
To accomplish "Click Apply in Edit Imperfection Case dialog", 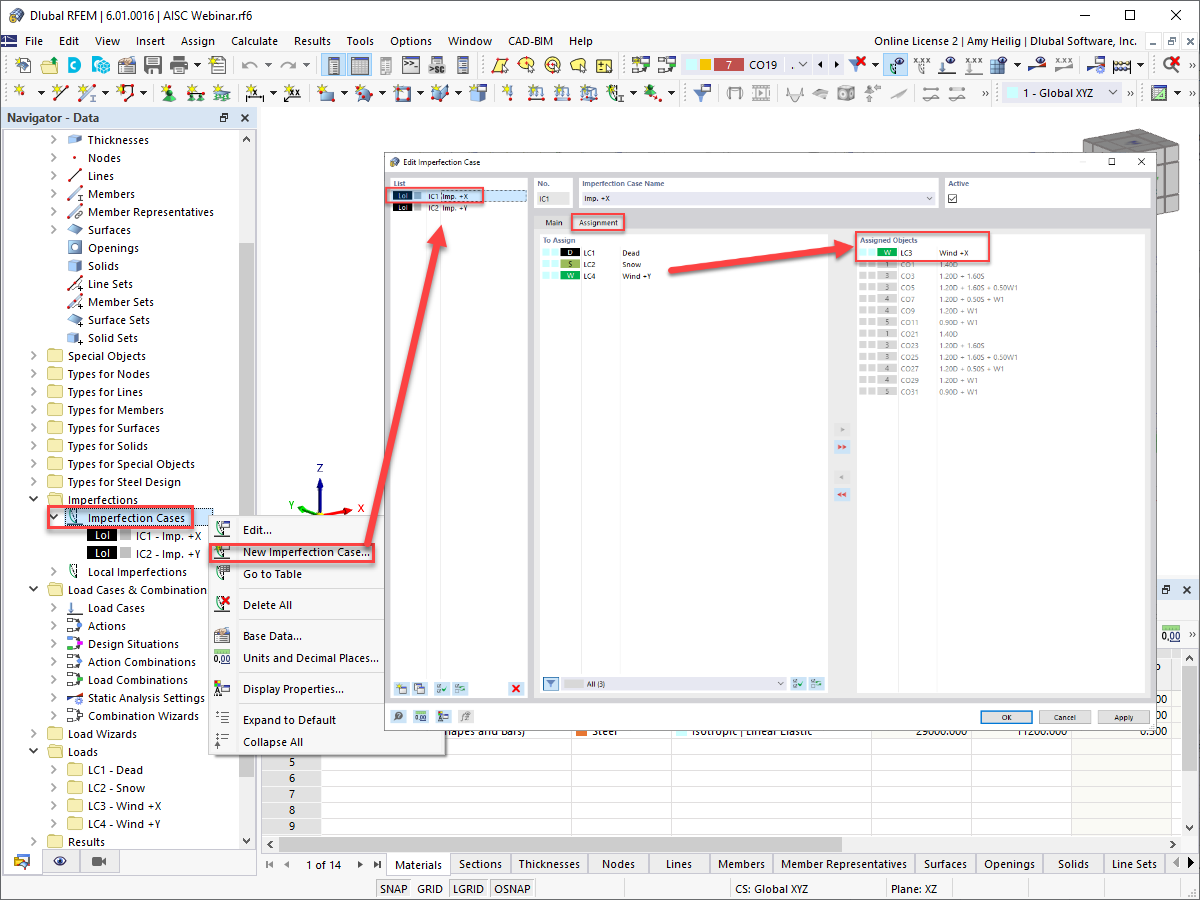I will (x=1124, y=717).
